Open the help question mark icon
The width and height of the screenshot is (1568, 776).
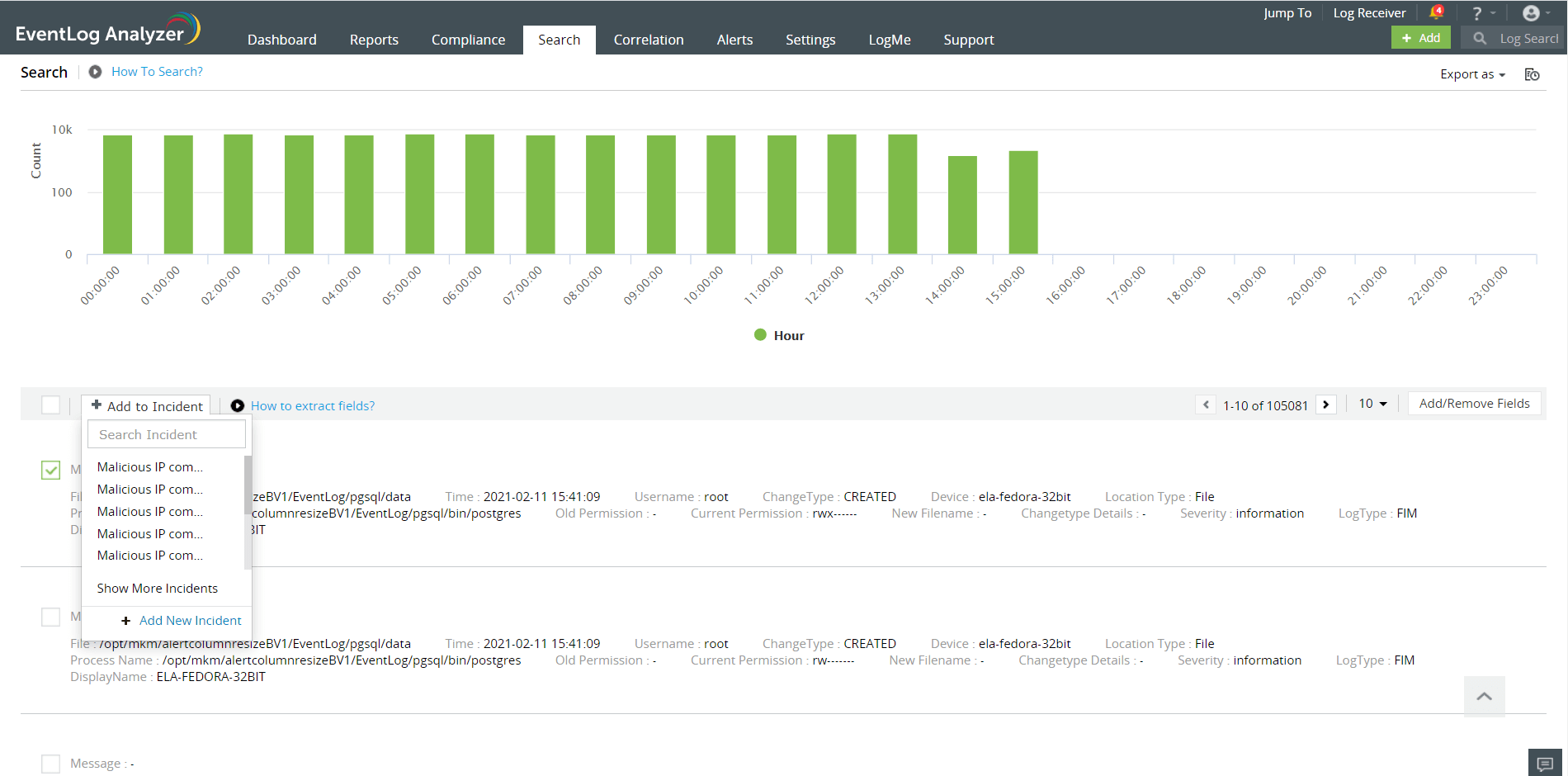[x=1476, y=12]
